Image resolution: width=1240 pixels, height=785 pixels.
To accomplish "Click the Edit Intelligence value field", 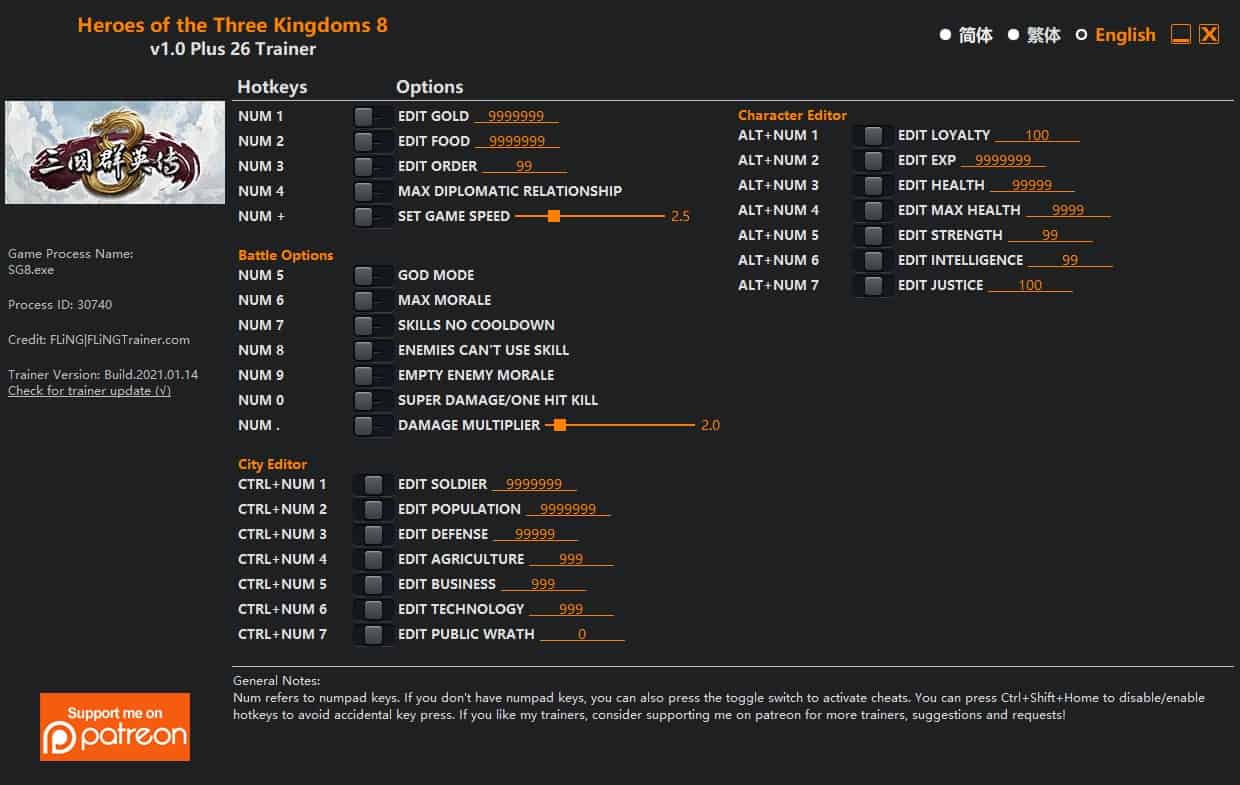I will (x=1070, y=260).
